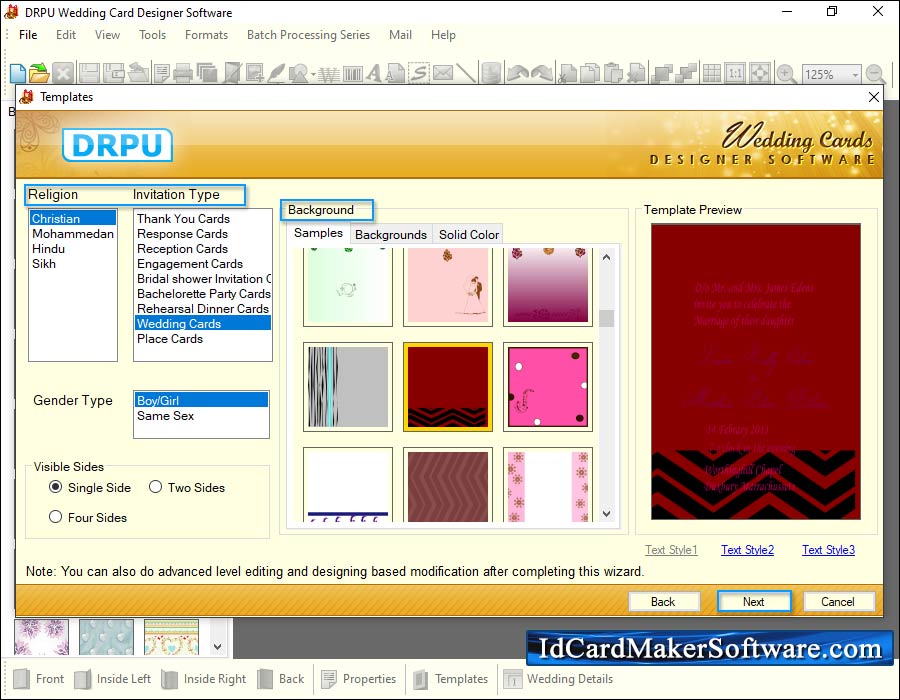Select the text A tool icon
This screenshot has width=900, height=700.
(x=374, y=73)
